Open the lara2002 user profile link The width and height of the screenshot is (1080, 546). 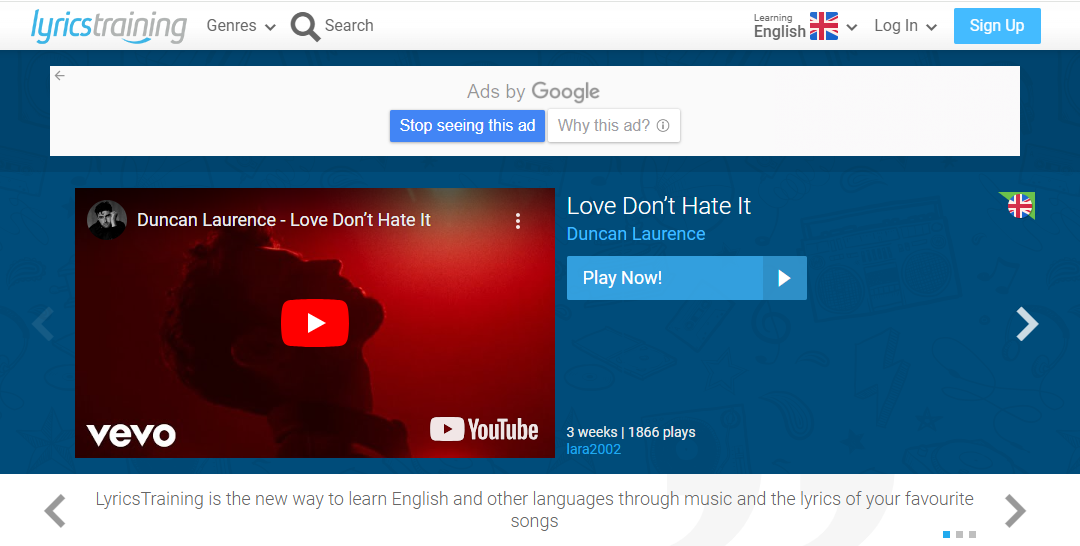pos(593,449)
